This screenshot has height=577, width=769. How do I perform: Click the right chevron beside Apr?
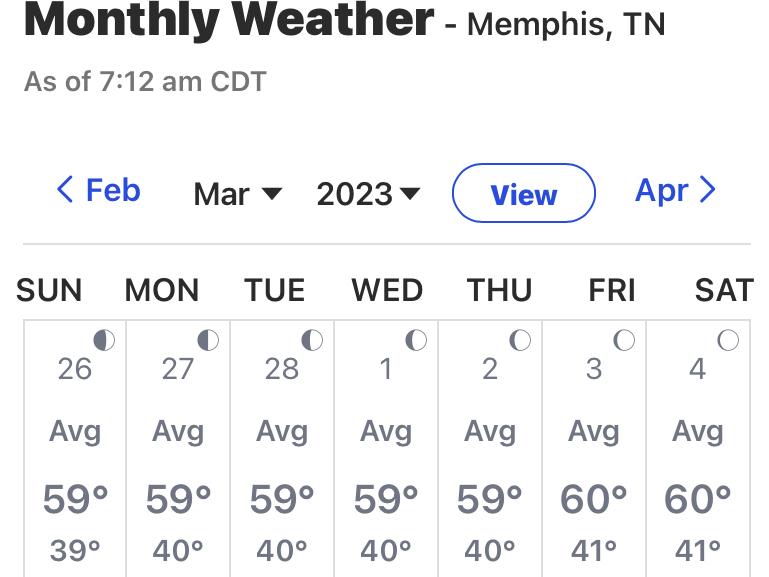point(707,189)
